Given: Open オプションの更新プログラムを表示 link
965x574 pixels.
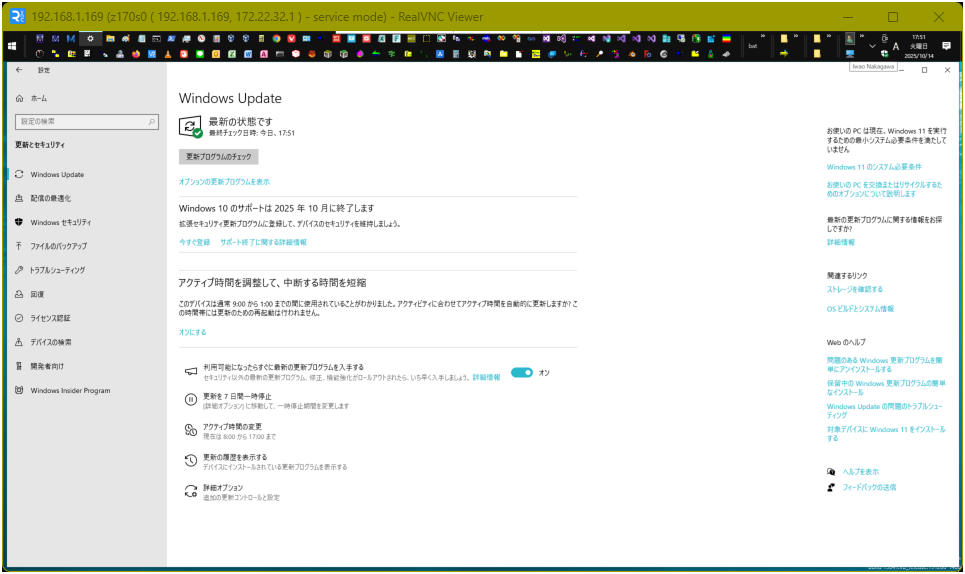Looking at the screenshot, I should point(224,182).
